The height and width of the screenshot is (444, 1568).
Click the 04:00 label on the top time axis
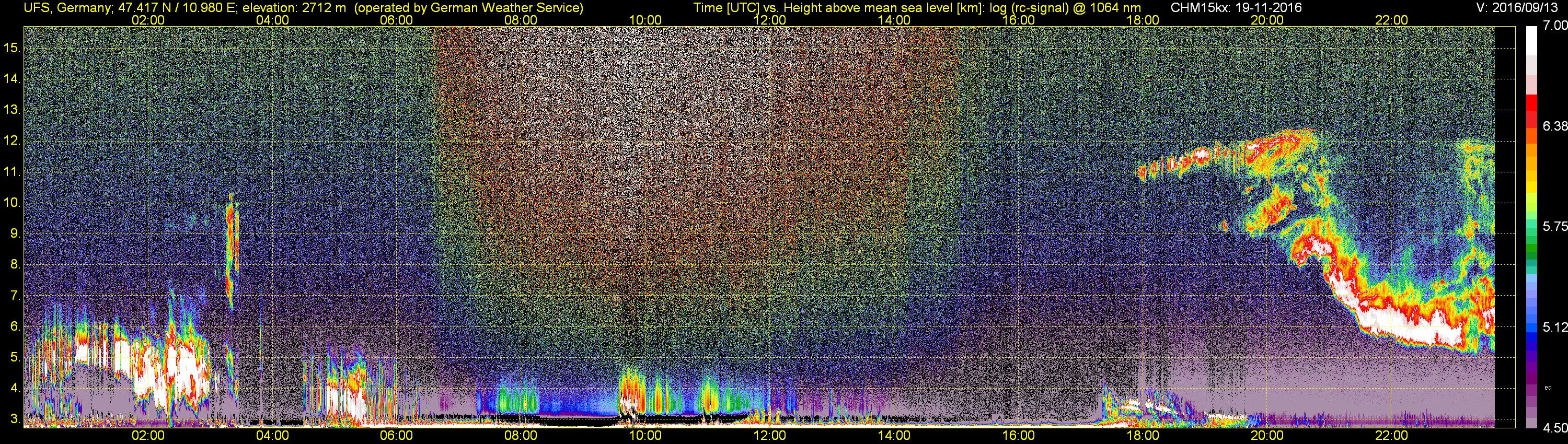coord(272,20)
